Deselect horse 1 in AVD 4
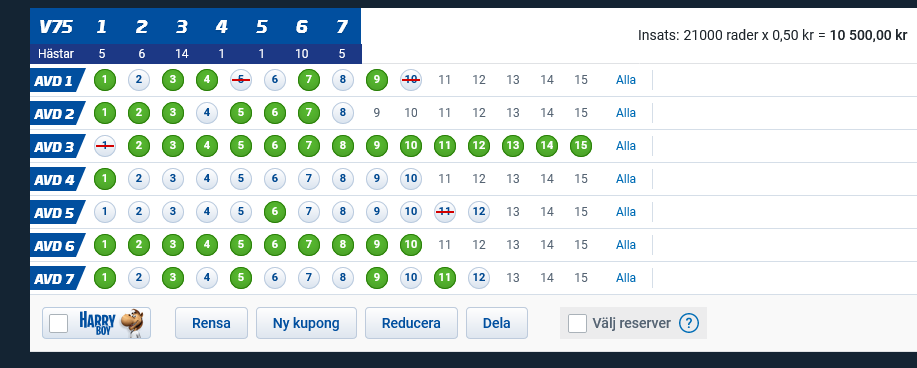The image size is (917, 368). 105,179
